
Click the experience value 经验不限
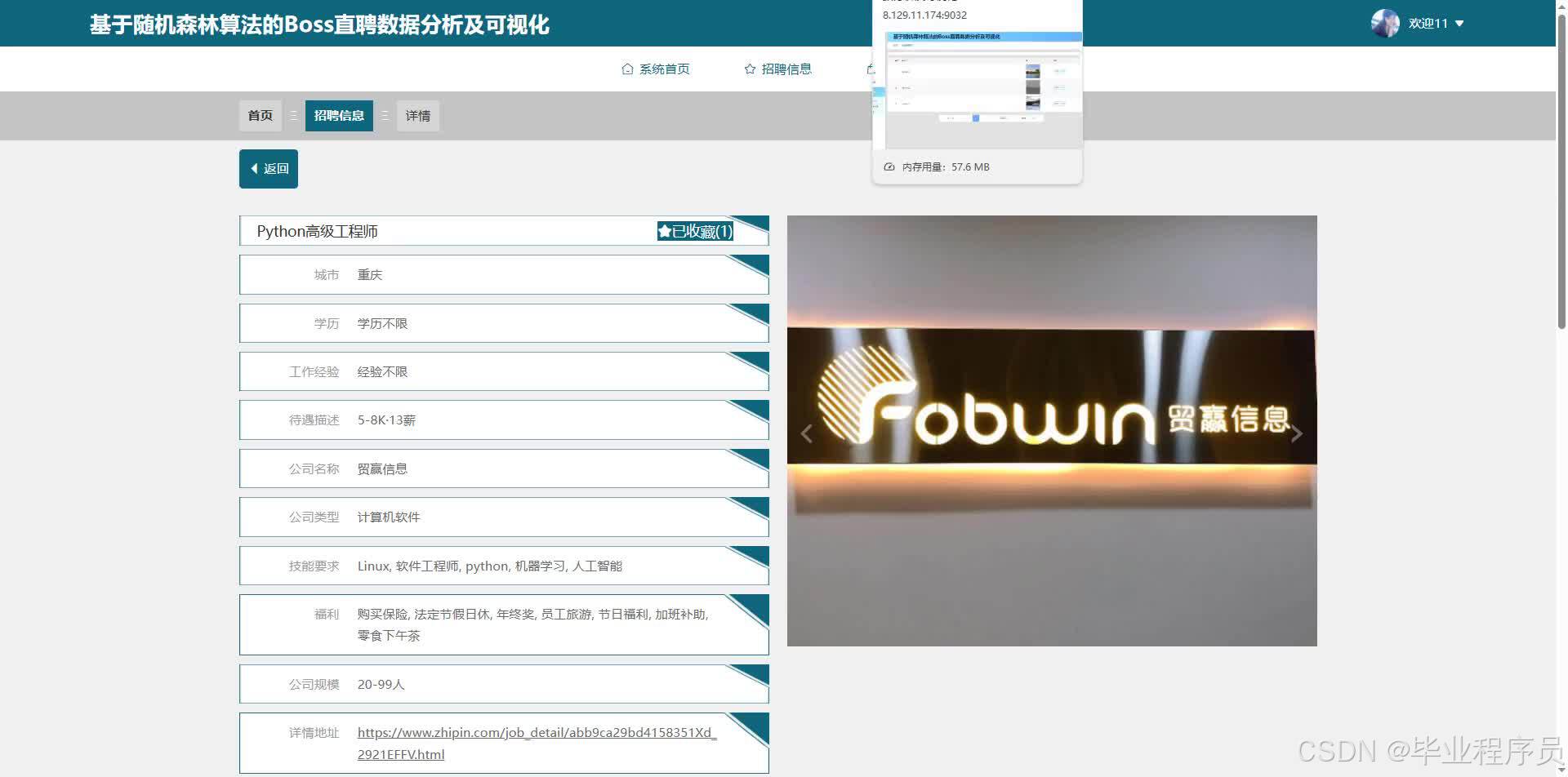[x=382, y=372]
